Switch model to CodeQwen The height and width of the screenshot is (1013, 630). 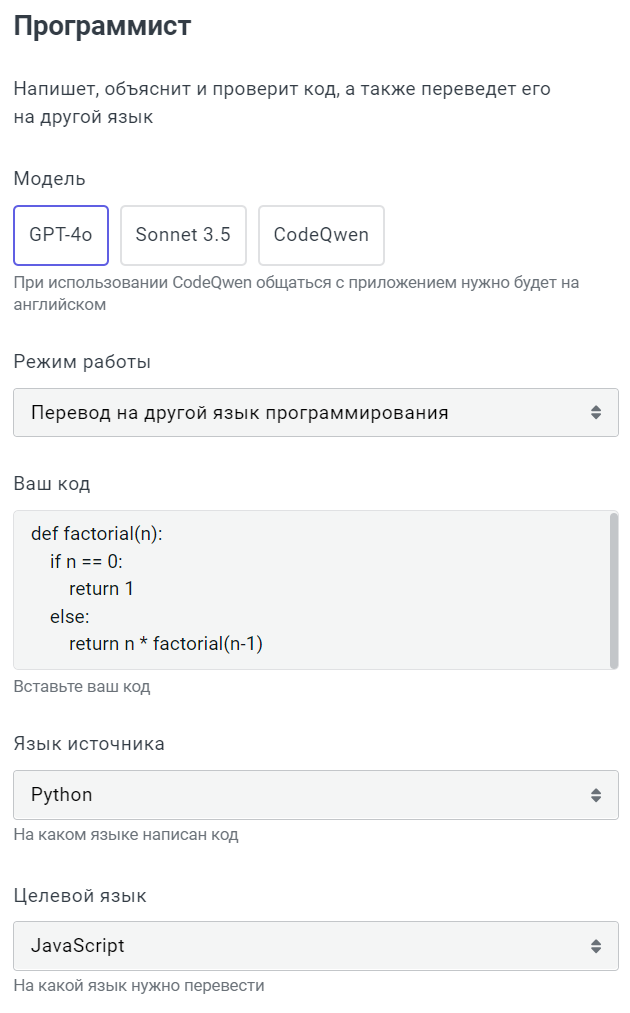321,235
